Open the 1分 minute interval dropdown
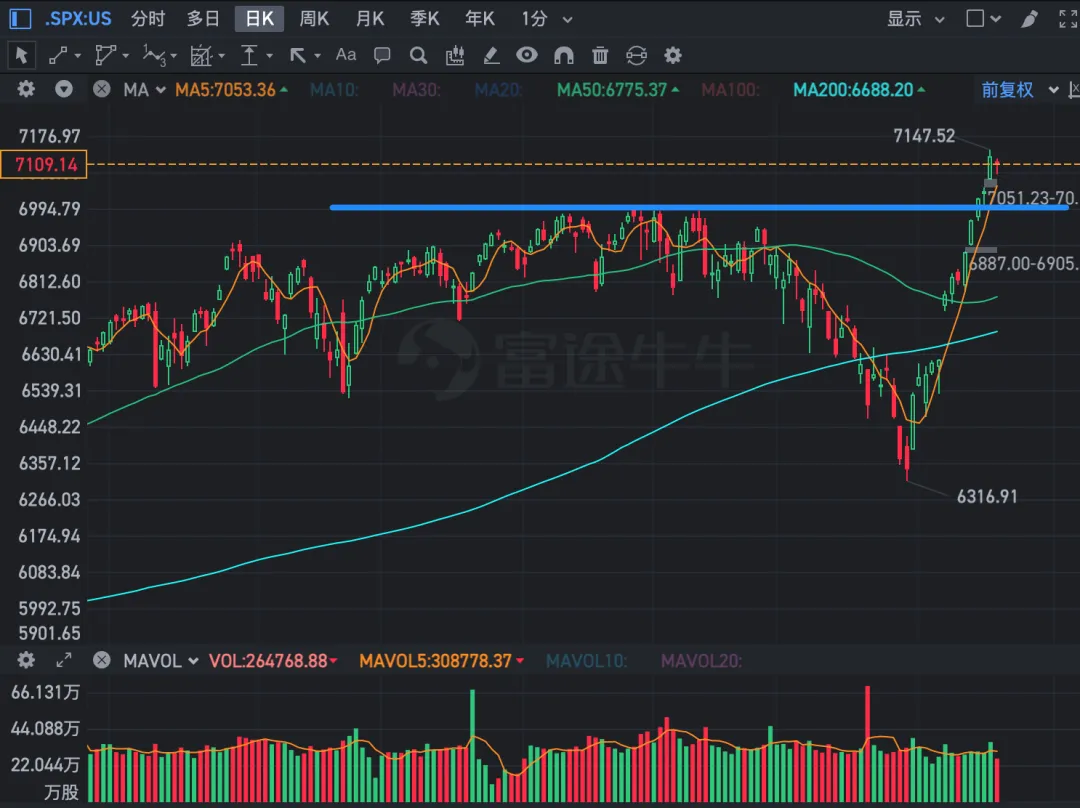The image size is (1080, 808). (547, 19)
